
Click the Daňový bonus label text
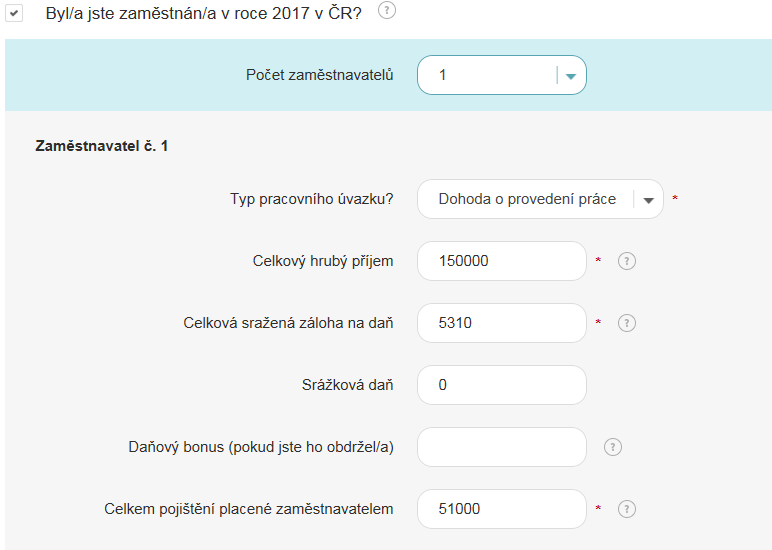pyautogui.click(x=261, y=447)
